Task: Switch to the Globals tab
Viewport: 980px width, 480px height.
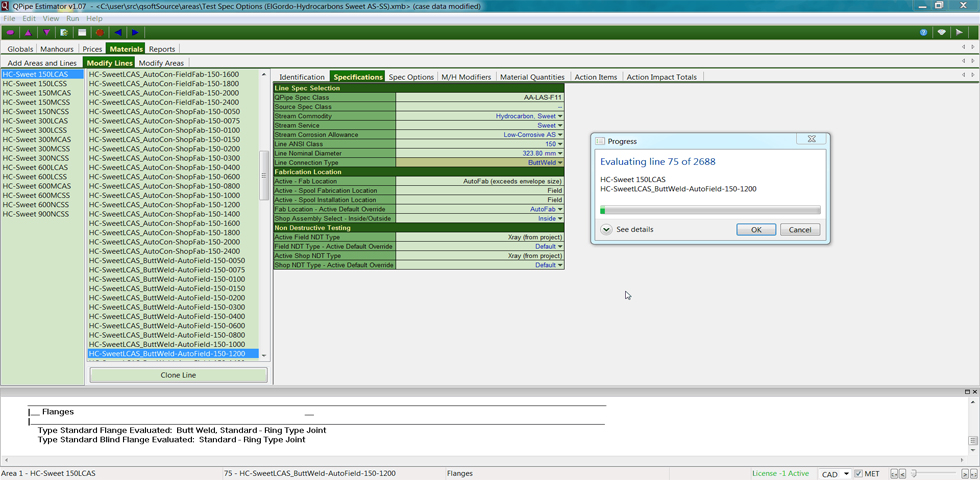Action: point(20,49)
